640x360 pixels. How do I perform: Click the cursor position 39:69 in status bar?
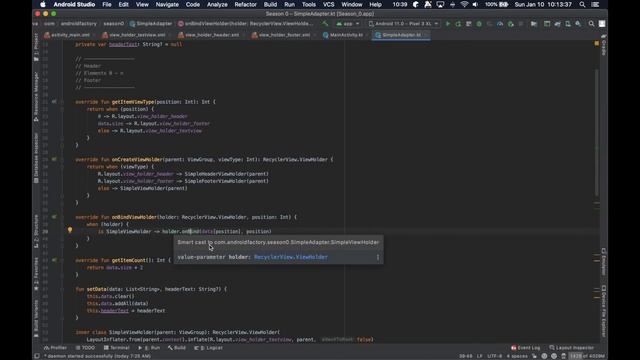pos(466,356)
